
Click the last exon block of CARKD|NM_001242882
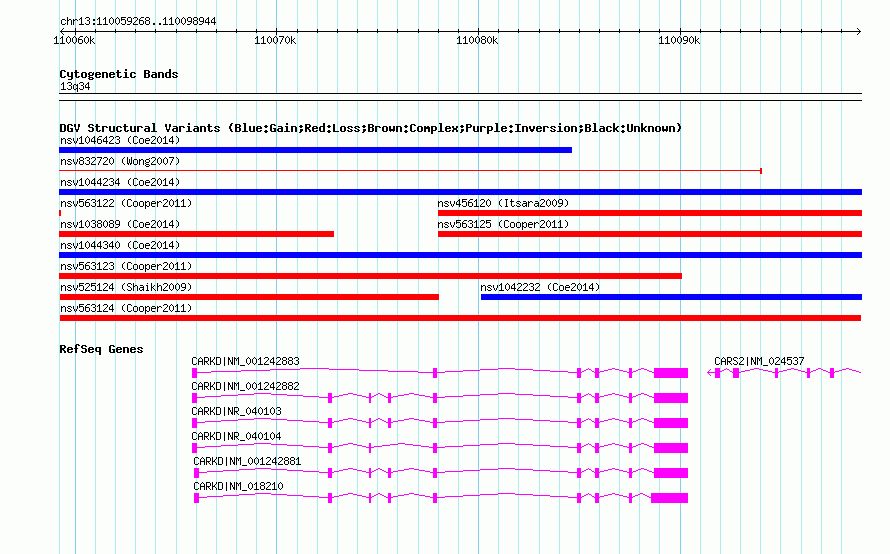pyautogui.click(x=671, y=398)
